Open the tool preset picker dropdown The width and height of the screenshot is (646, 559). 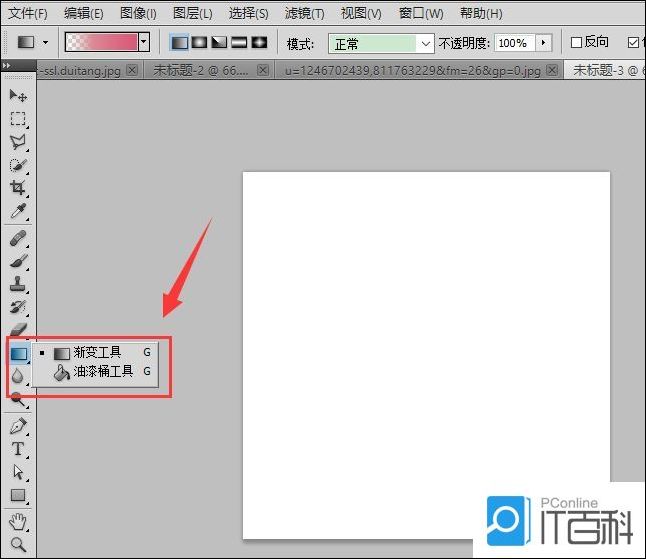45,42
